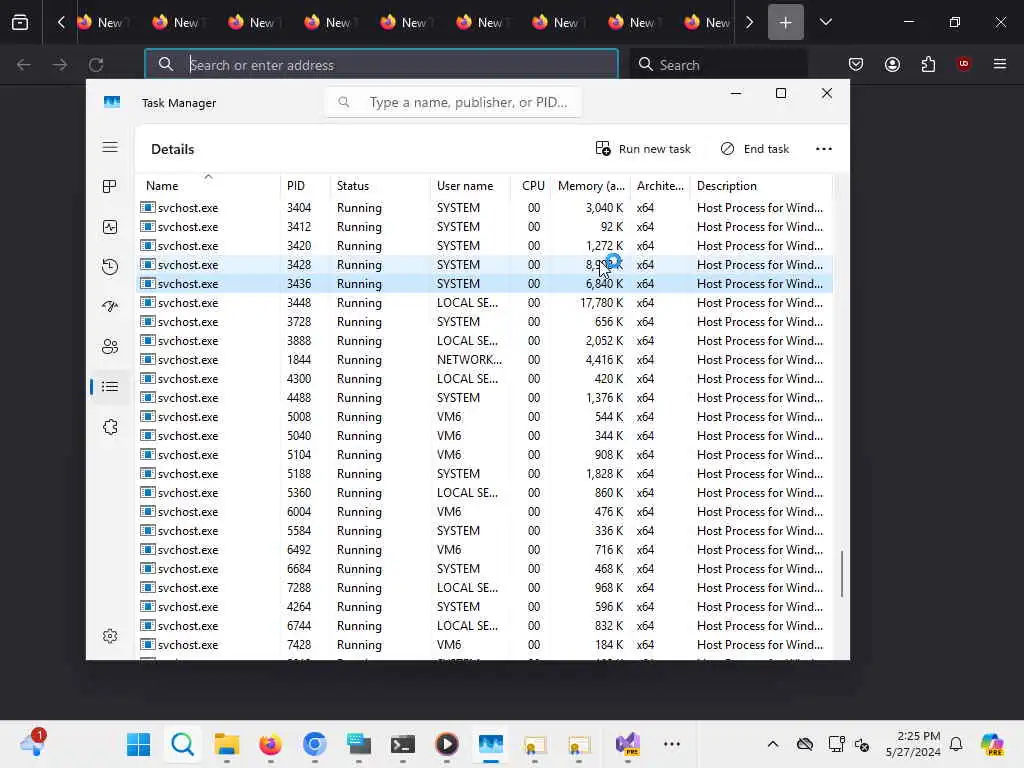Select svchost.exe row with PID 3404

point(485,208)
